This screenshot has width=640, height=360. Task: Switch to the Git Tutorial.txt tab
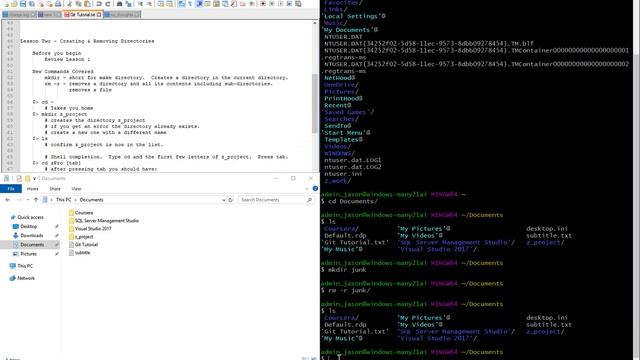pos(83,15)
